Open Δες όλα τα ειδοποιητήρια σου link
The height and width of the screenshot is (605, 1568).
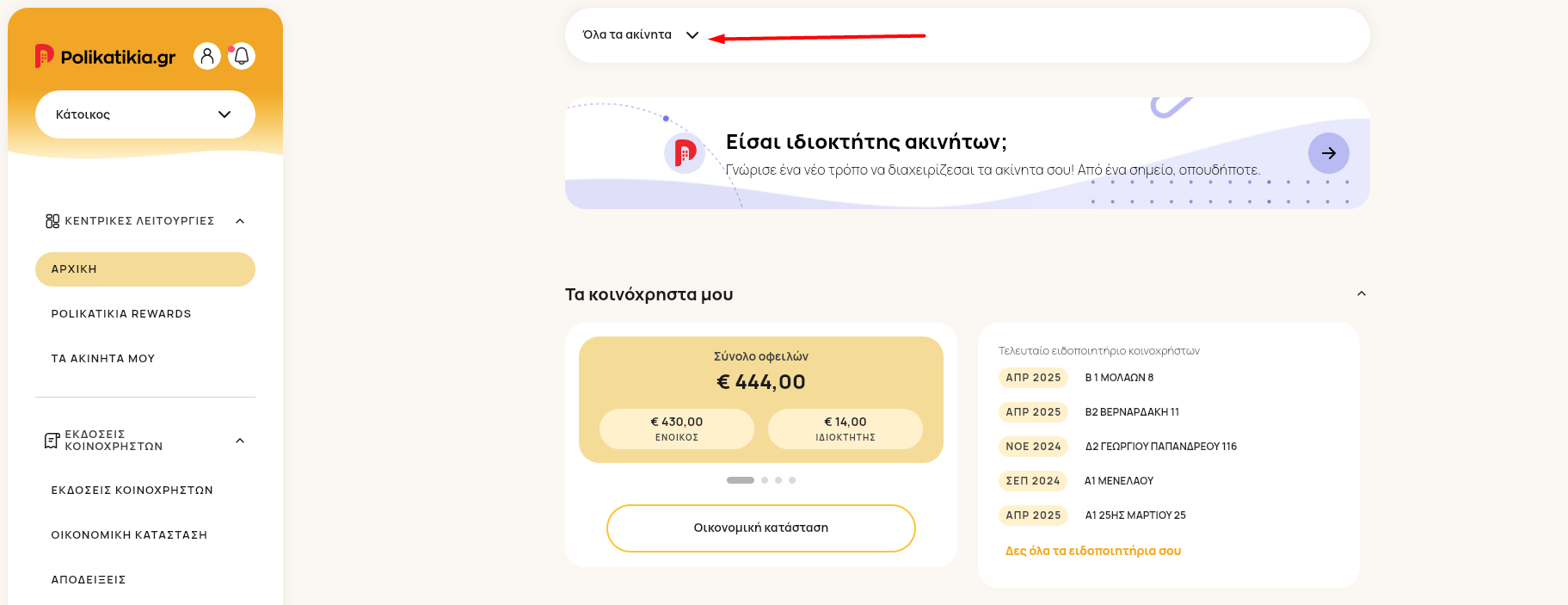(x=1093, y=551)
